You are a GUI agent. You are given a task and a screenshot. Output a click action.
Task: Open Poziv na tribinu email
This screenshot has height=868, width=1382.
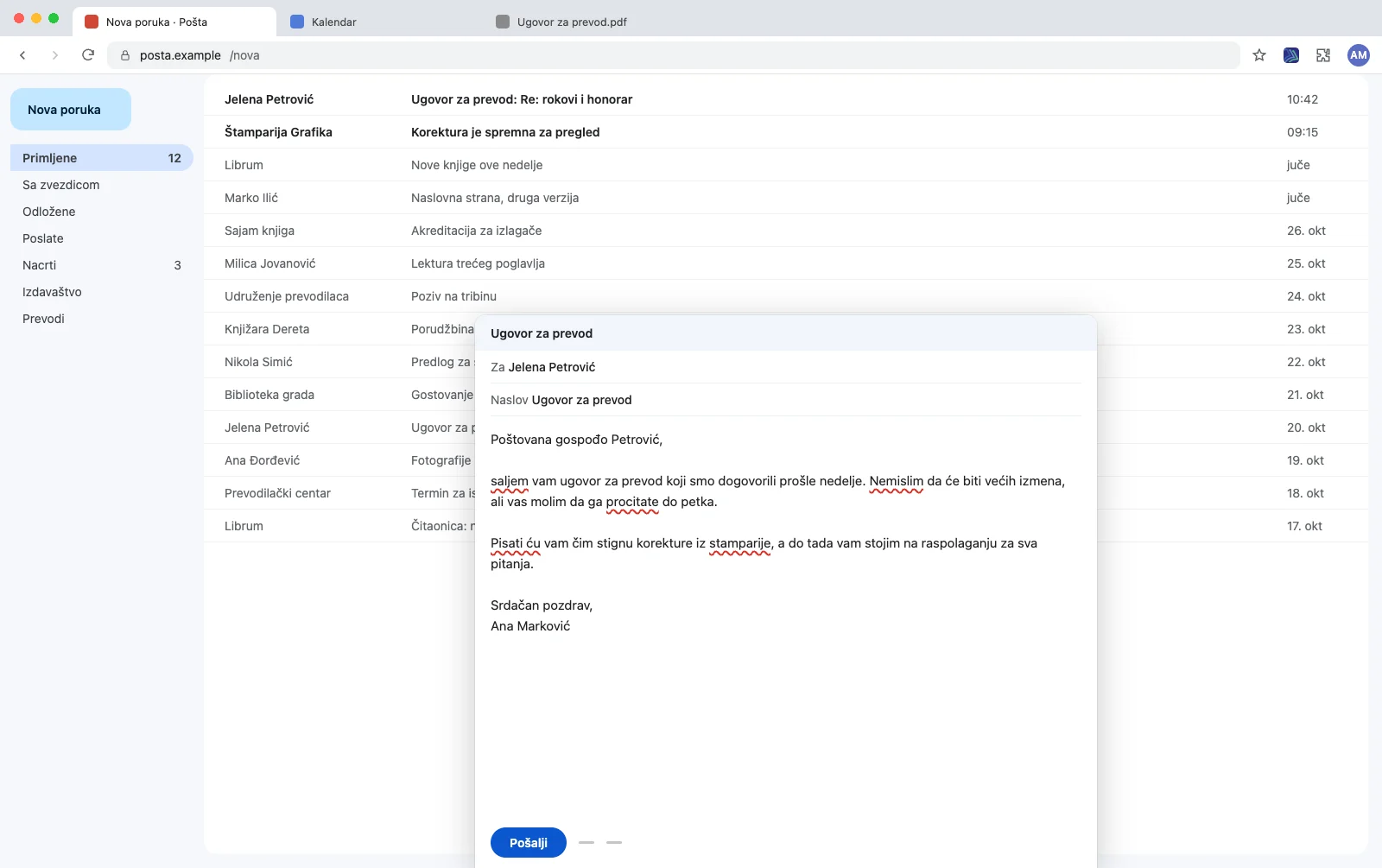point(786,296)
